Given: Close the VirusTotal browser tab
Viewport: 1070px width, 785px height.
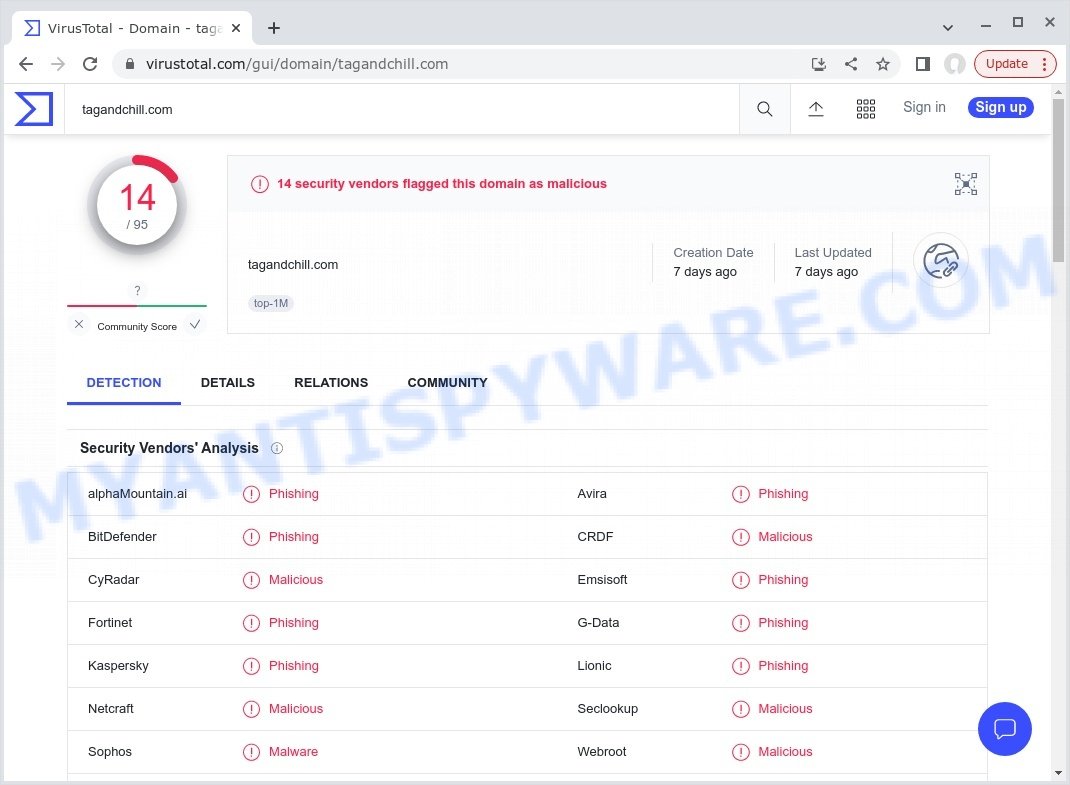Looking at the screenshot, I should [236, 28].
